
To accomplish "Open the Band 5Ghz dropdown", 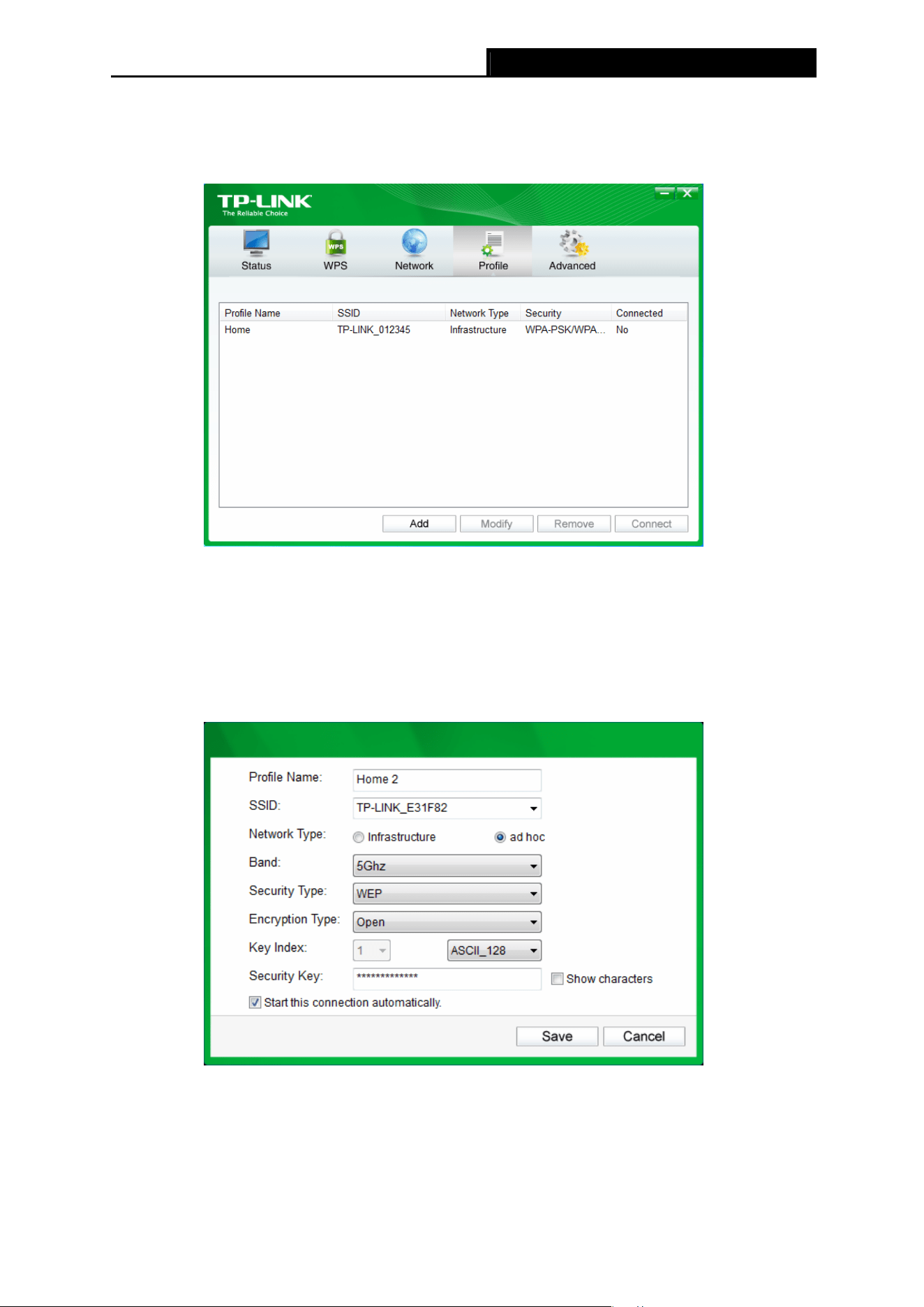I will [x=447, y=866].
